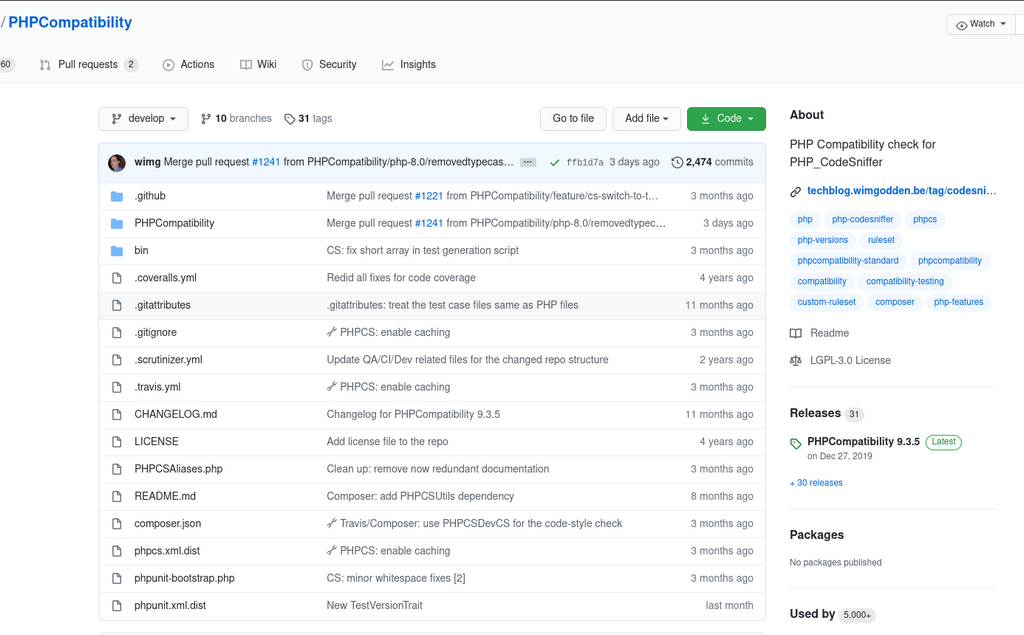The image size is (1024, 635).
Task: Click the php-codesniffer topic tag
Action: 862,220
